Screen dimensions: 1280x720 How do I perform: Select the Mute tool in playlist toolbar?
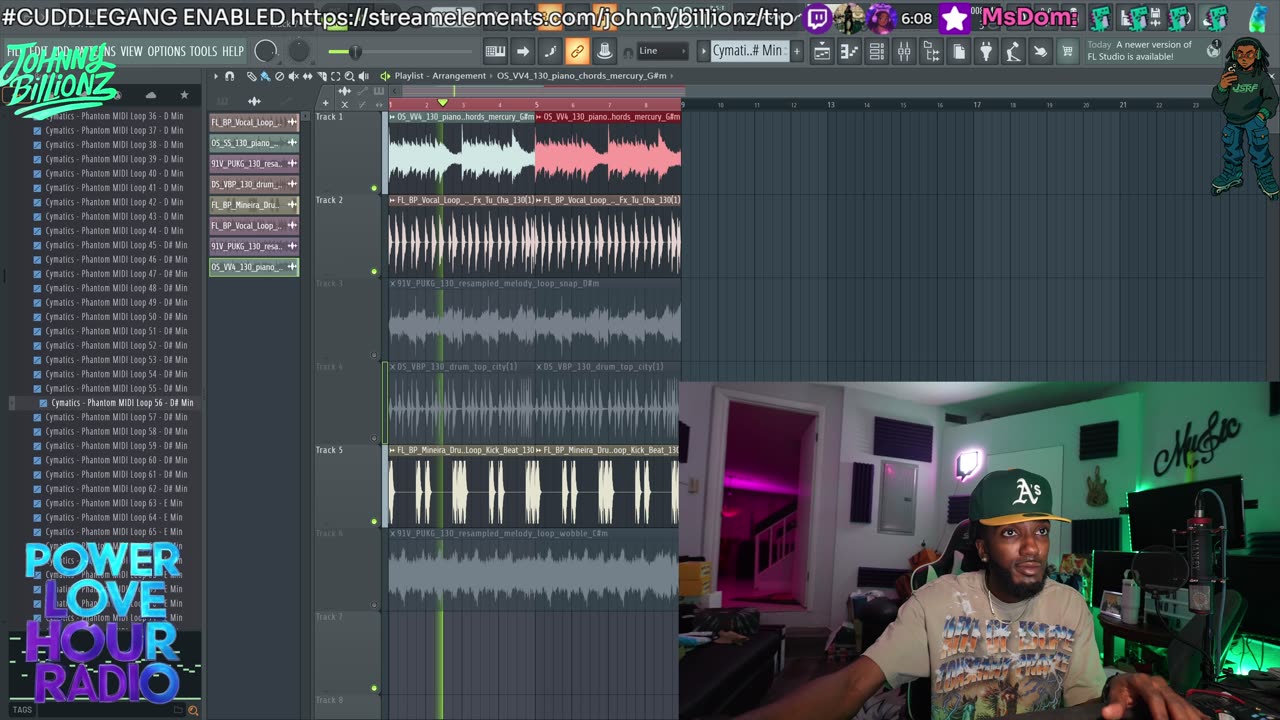coord(293,76)
